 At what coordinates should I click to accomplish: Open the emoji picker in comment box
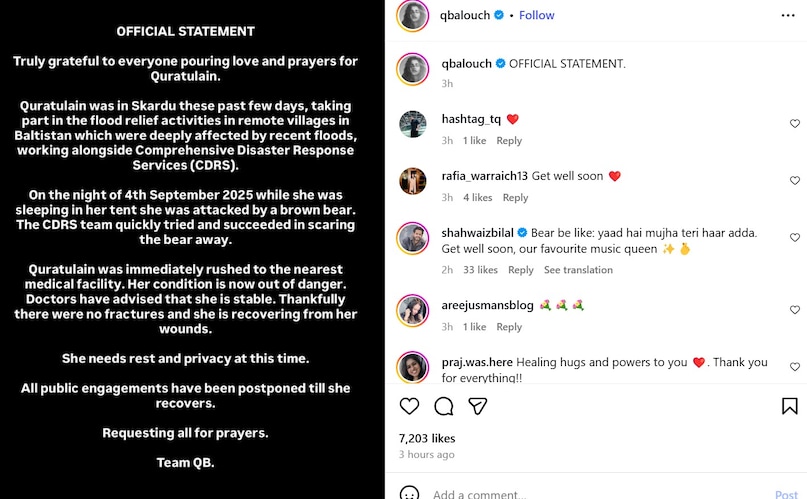click(x=409, y=493)
